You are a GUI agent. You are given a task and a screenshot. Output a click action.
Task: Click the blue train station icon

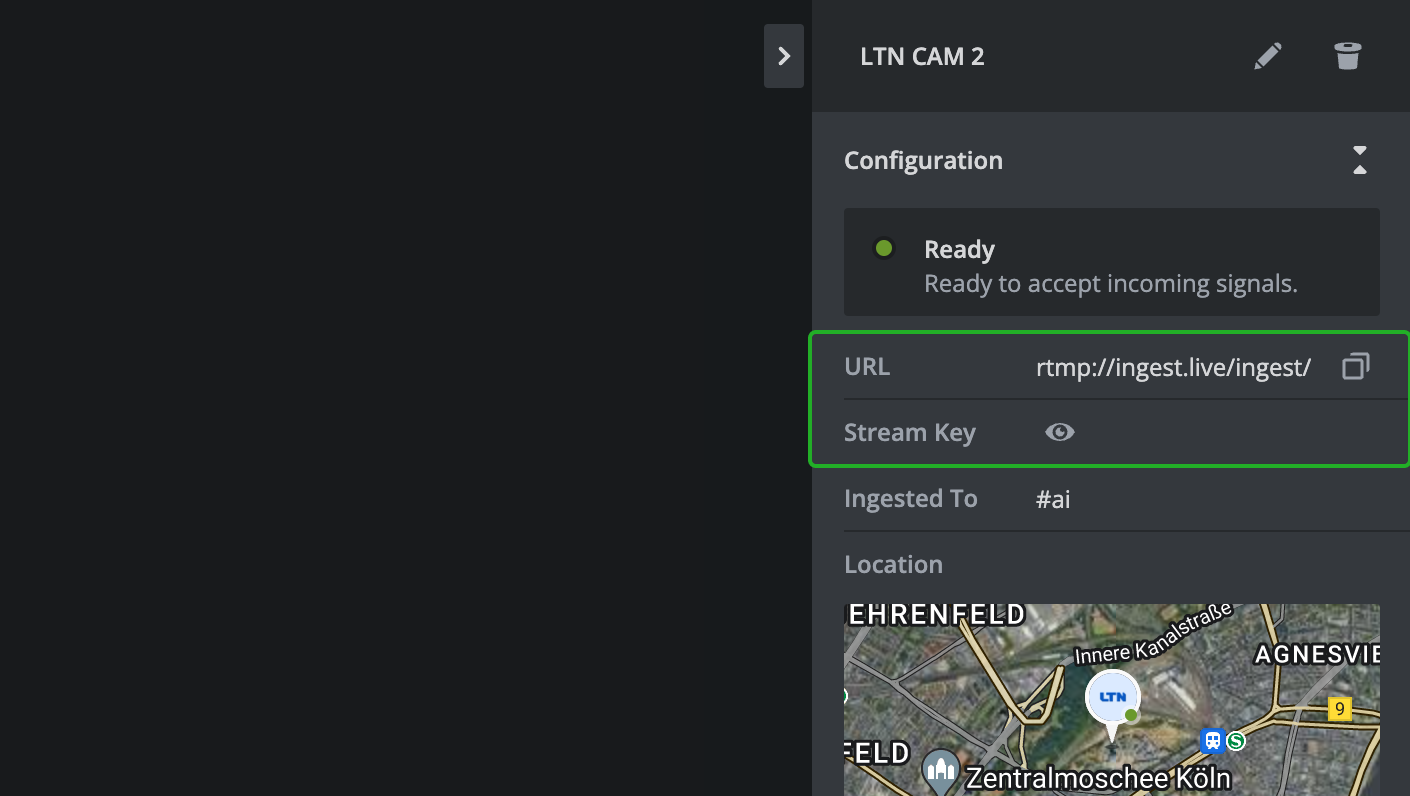click(x=1213, y=741)
